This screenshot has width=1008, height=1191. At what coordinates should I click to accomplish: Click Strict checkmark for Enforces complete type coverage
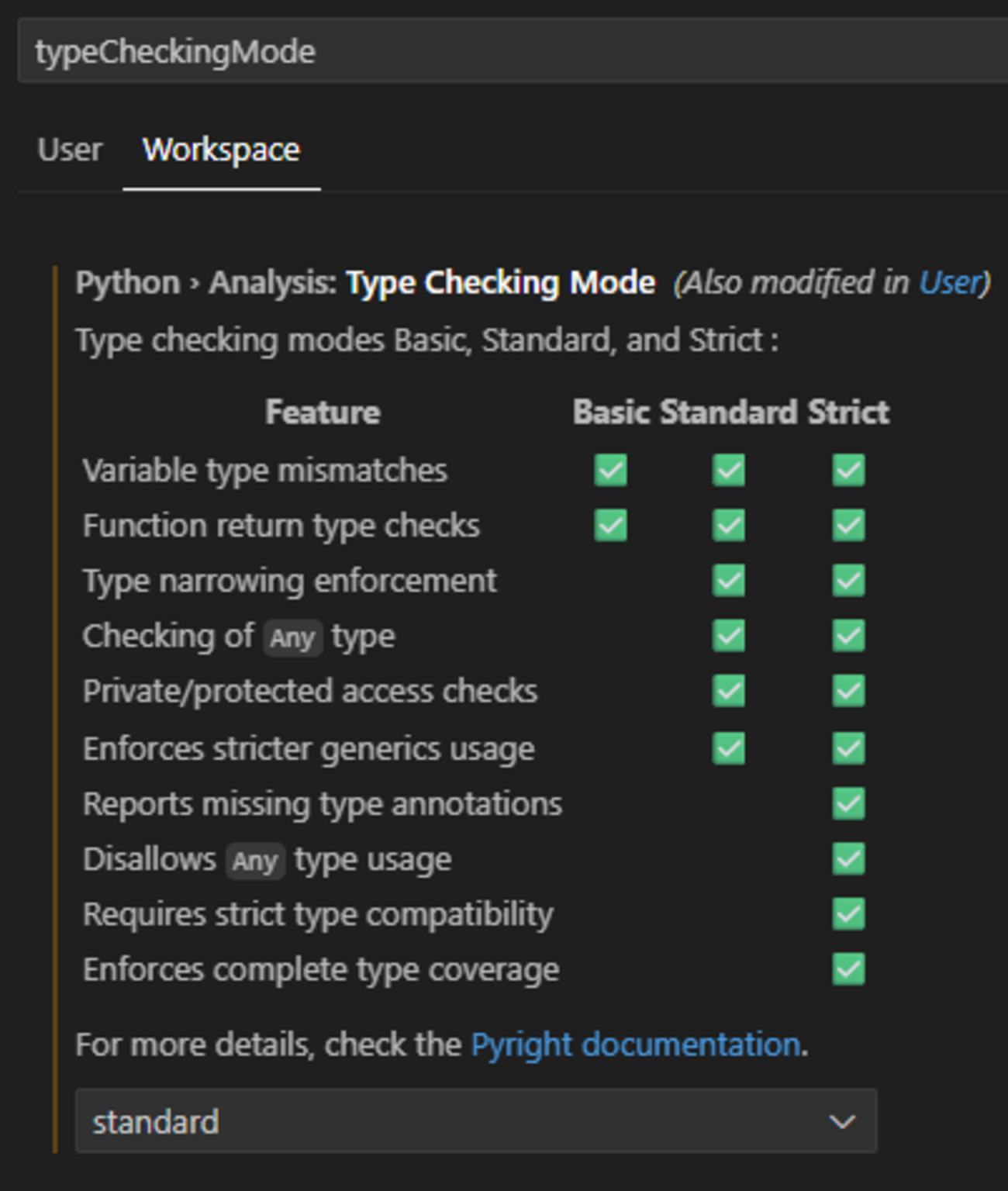coord(848,968)
